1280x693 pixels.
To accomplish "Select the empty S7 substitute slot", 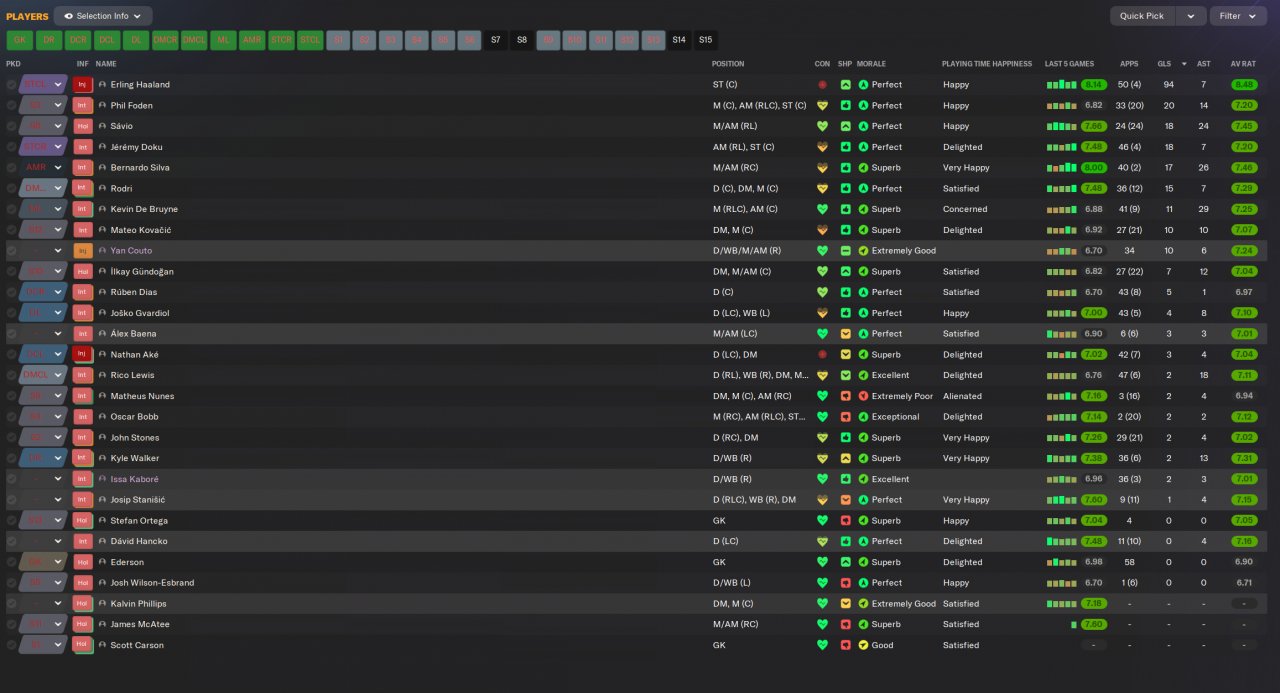I will (x=495, y=40).
